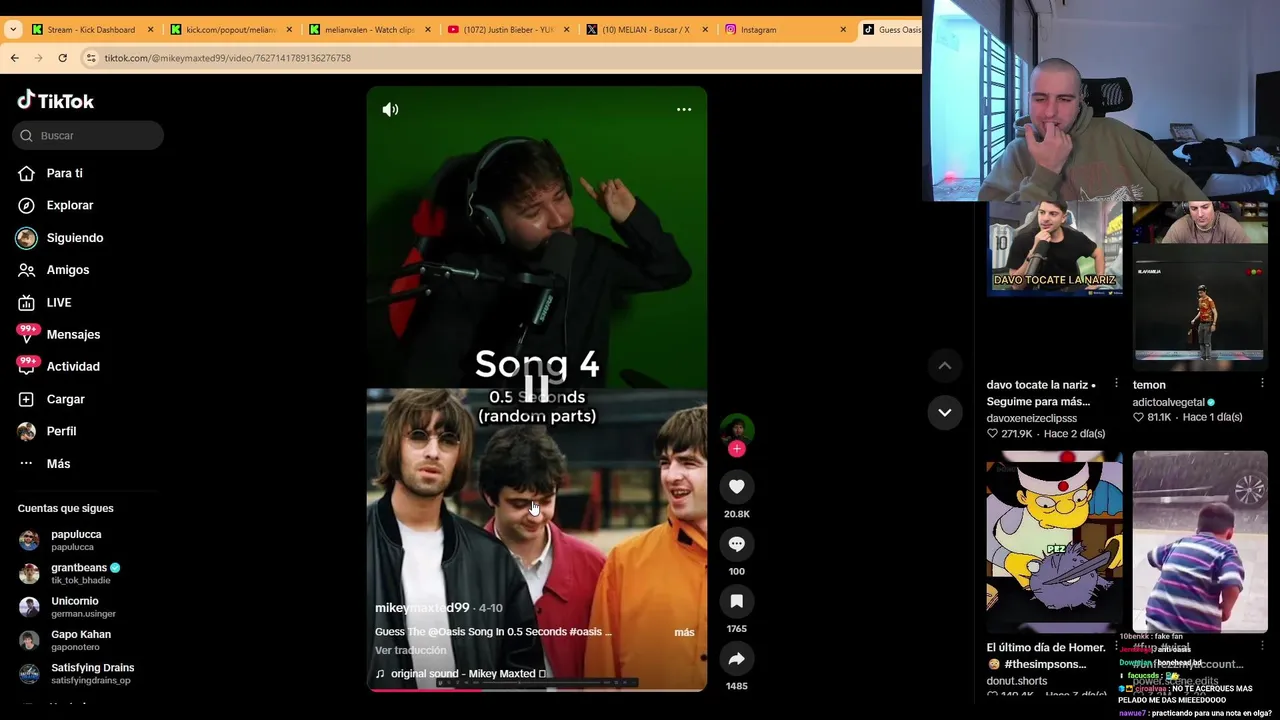Go to previous video with up chevron
Screen dimensions: 1280x720
click(945, 366)
